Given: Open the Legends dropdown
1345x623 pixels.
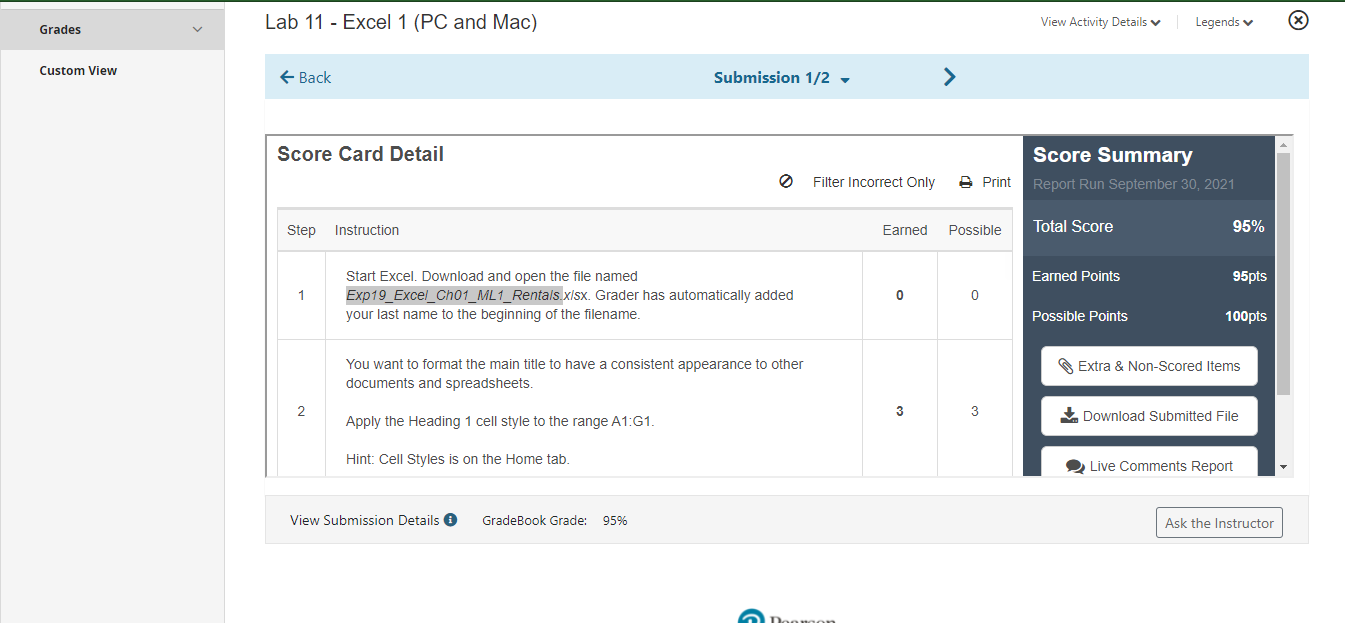Looking at the screenshot, I should [x=1224, y=22].
